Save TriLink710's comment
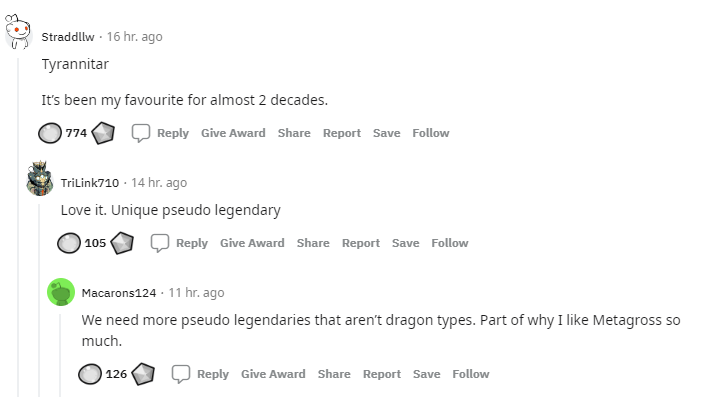 click(406, 243)
